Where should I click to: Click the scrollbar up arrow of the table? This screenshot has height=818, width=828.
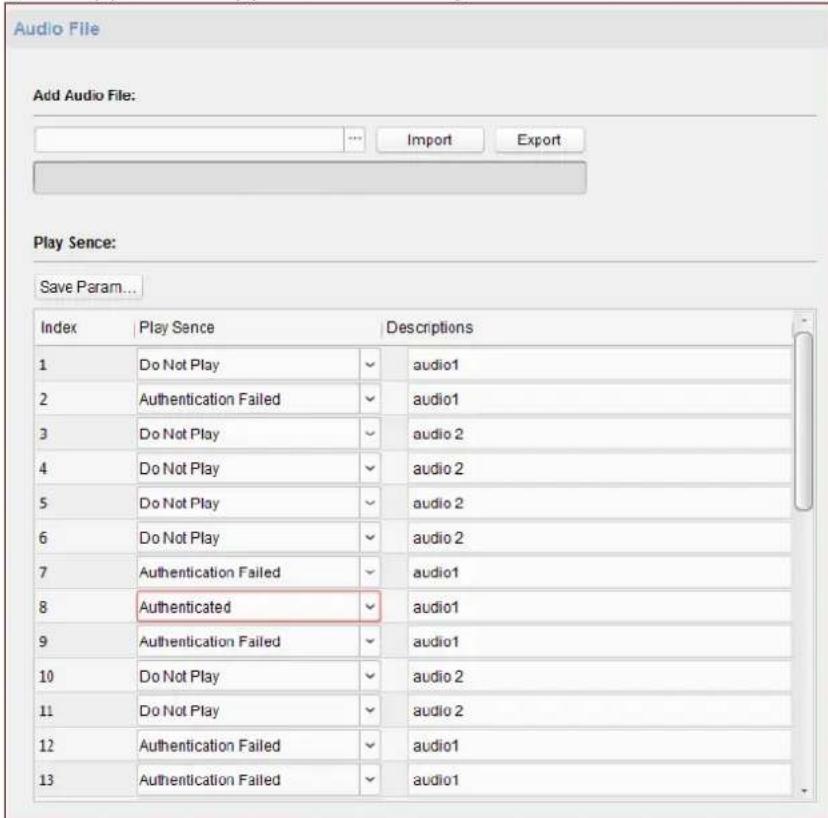click(x=804, y=321)
